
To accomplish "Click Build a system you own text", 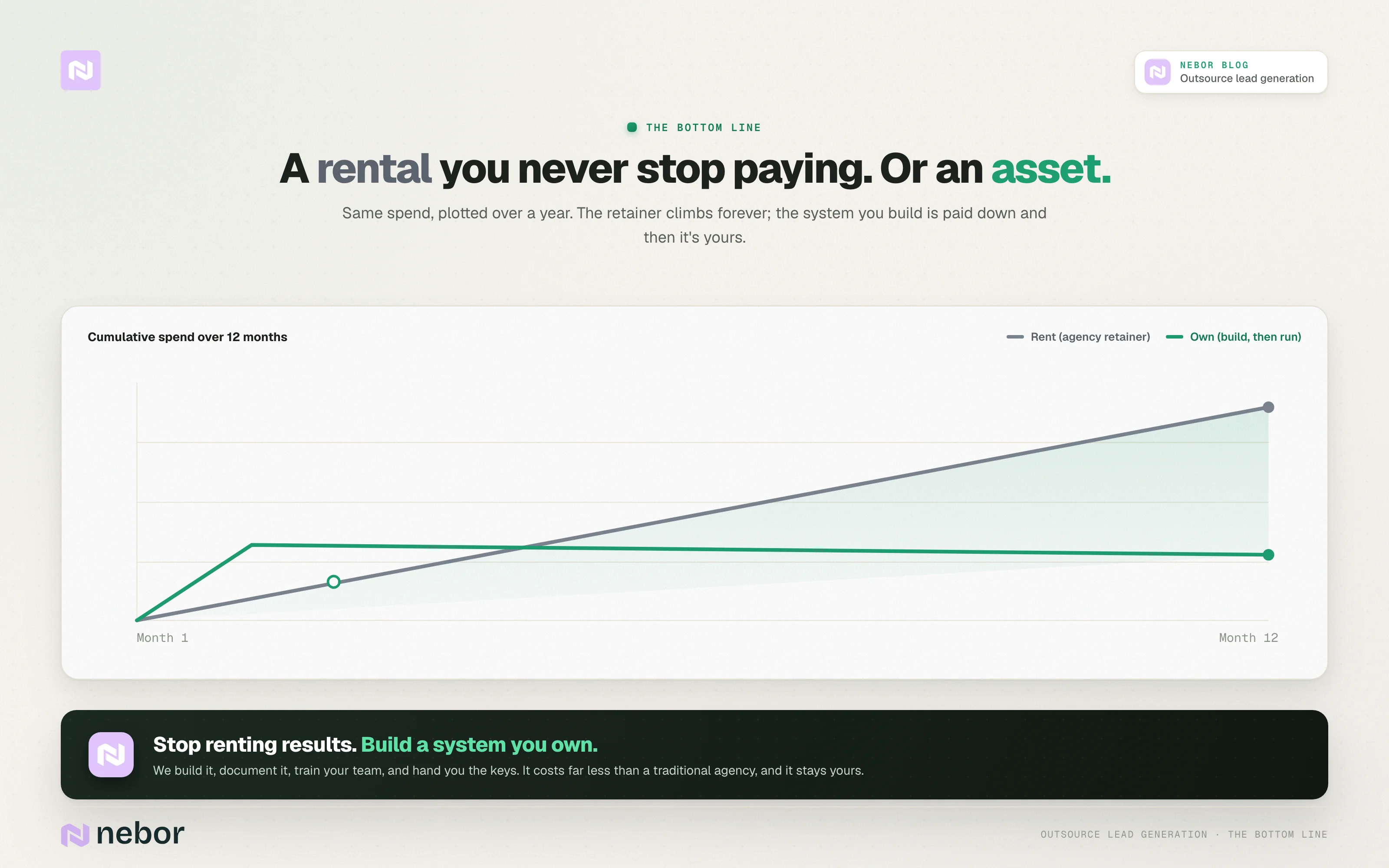I will pos(479,745).
